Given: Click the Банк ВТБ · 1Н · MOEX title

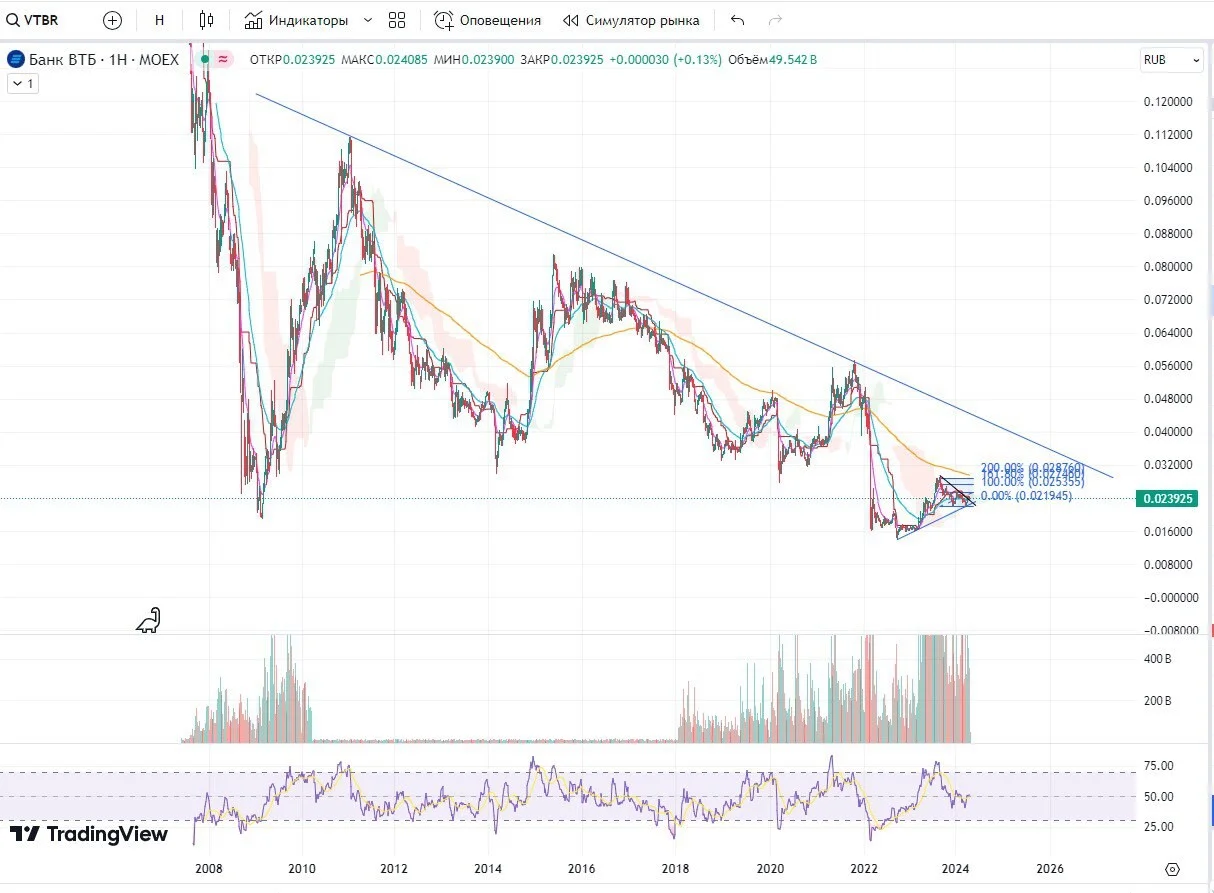Looking at the screenshot, I should (x=104, y=60).
